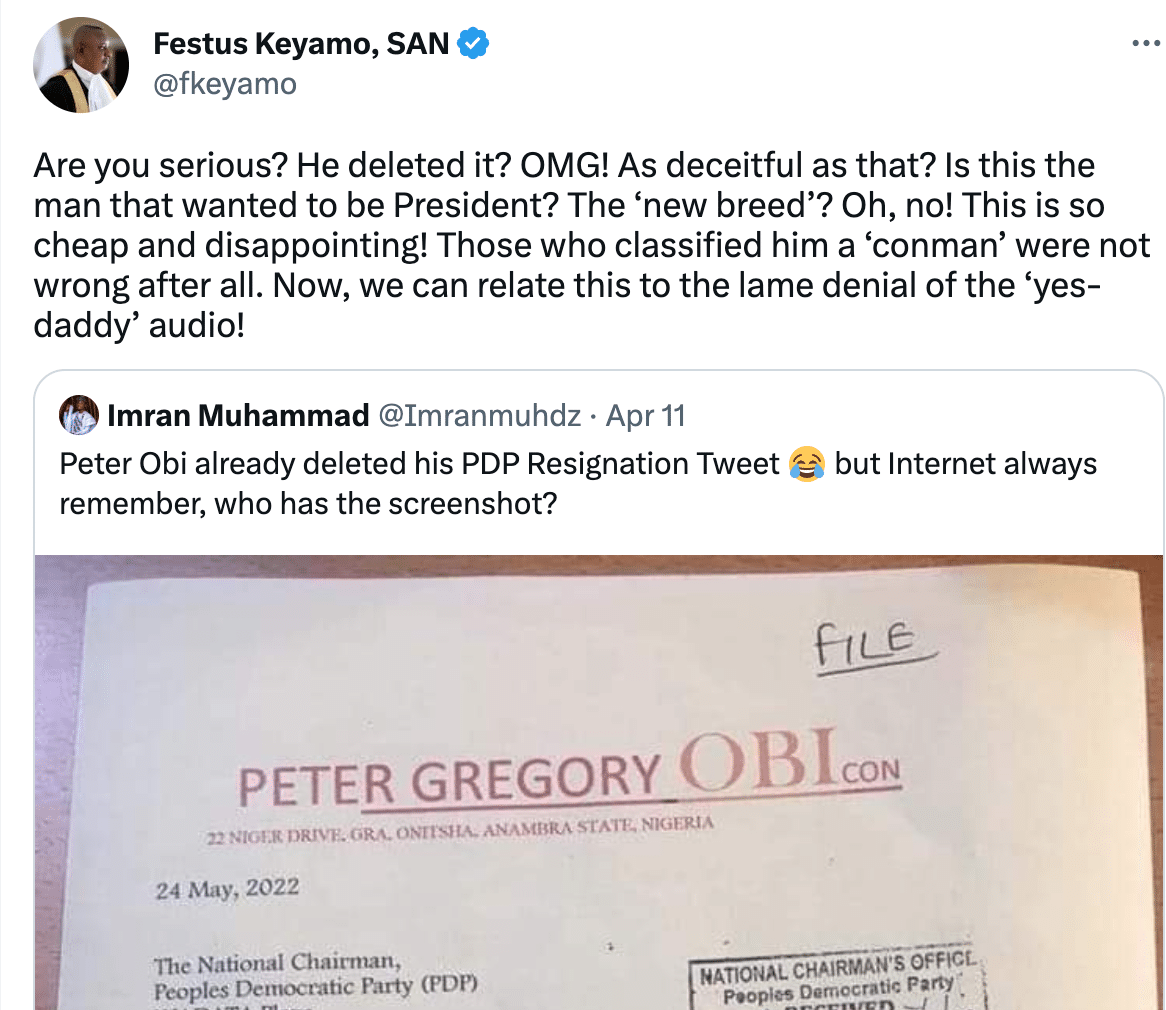Open the three-dot more options menu

[1146, 44]
